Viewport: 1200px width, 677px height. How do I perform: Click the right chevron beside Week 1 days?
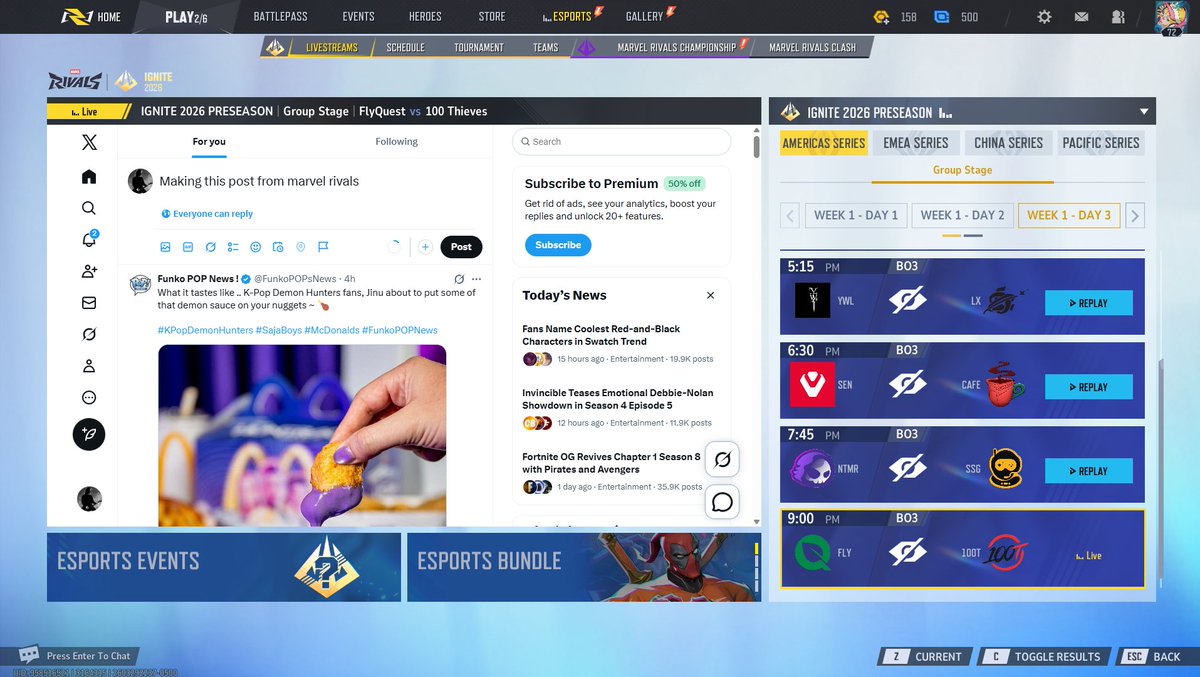pos(1136,215)
